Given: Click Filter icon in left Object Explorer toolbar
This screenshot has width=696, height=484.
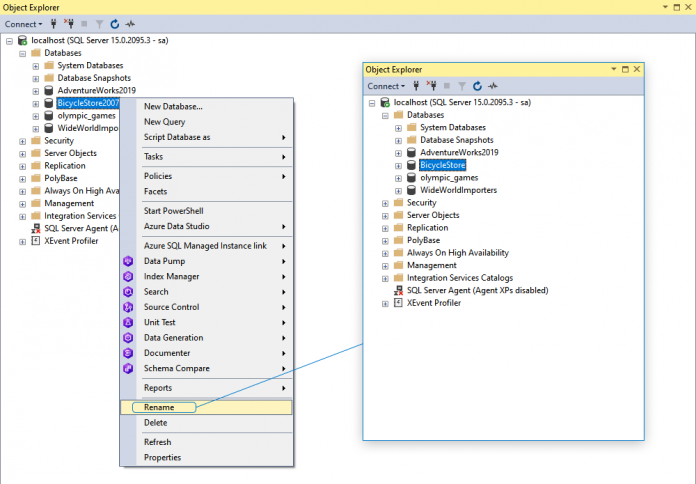Looking at the screenshot, I should (x=99, y=24).
